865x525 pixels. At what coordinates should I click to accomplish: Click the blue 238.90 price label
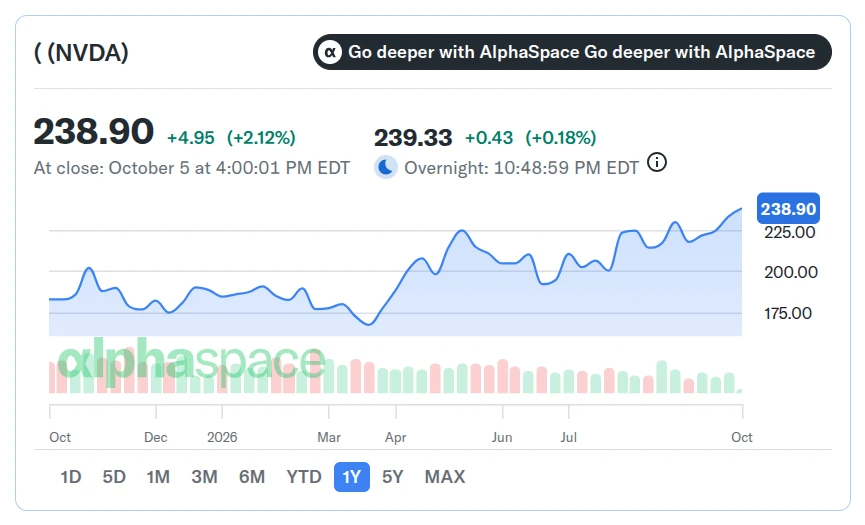788,208
